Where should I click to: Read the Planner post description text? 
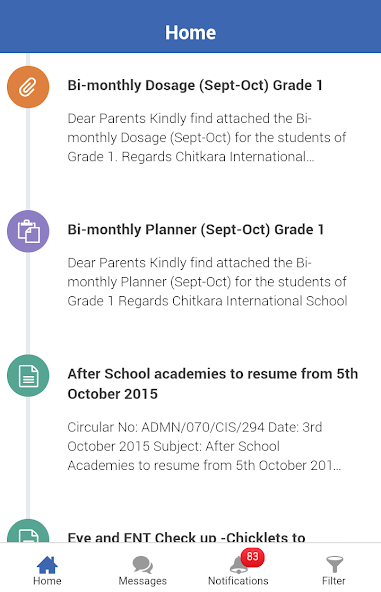click(x=207, y=282)
